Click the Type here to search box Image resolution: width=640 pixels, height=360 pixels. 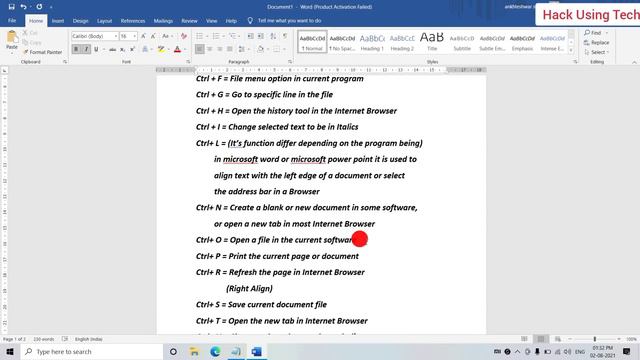tap(93, 351)
